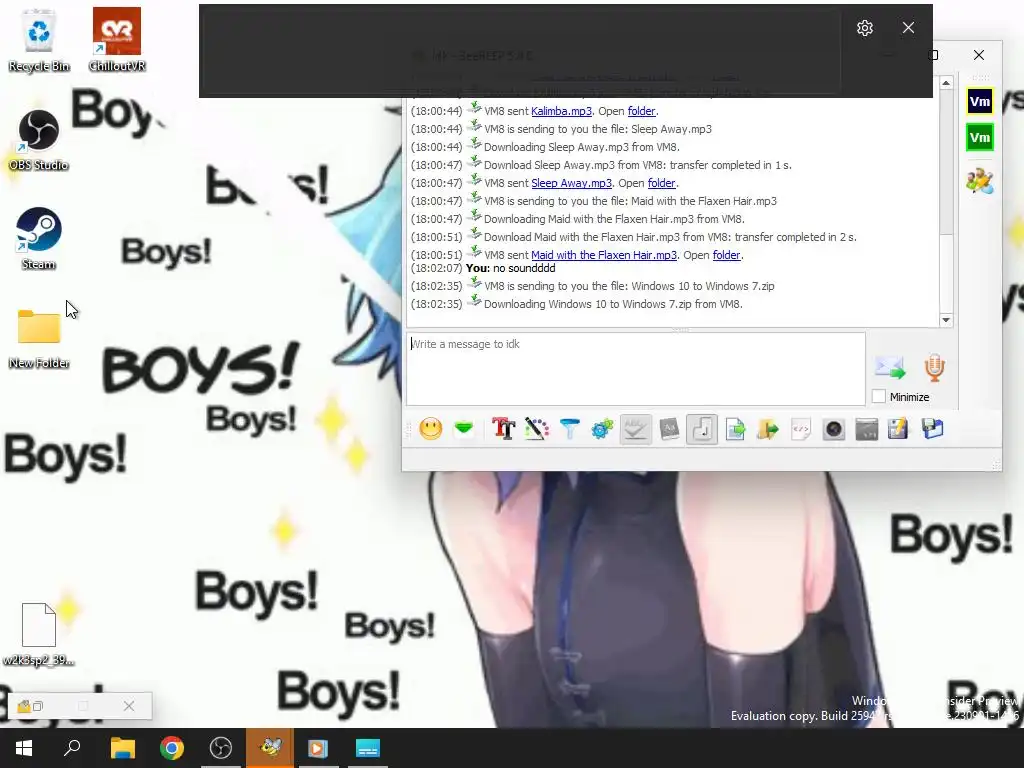This screenshot has width=1024, height=768.
Task: Toggle the word completer dictionary icon
Action: pyautogui.click(x=669, y=429)
